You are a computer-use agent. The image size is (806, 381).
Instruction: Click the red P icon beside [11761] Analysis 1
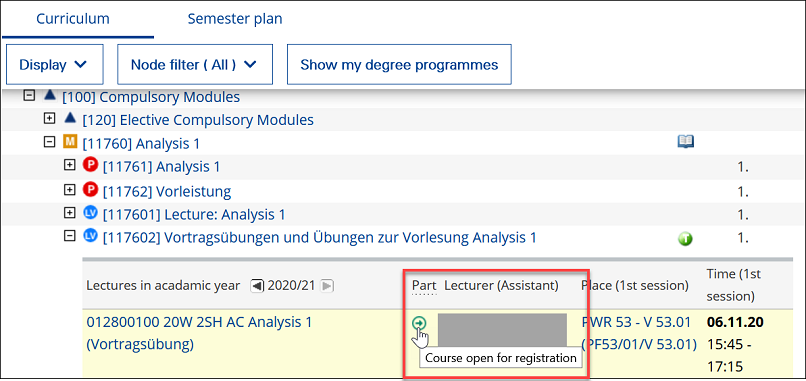(x=89, y=165)
